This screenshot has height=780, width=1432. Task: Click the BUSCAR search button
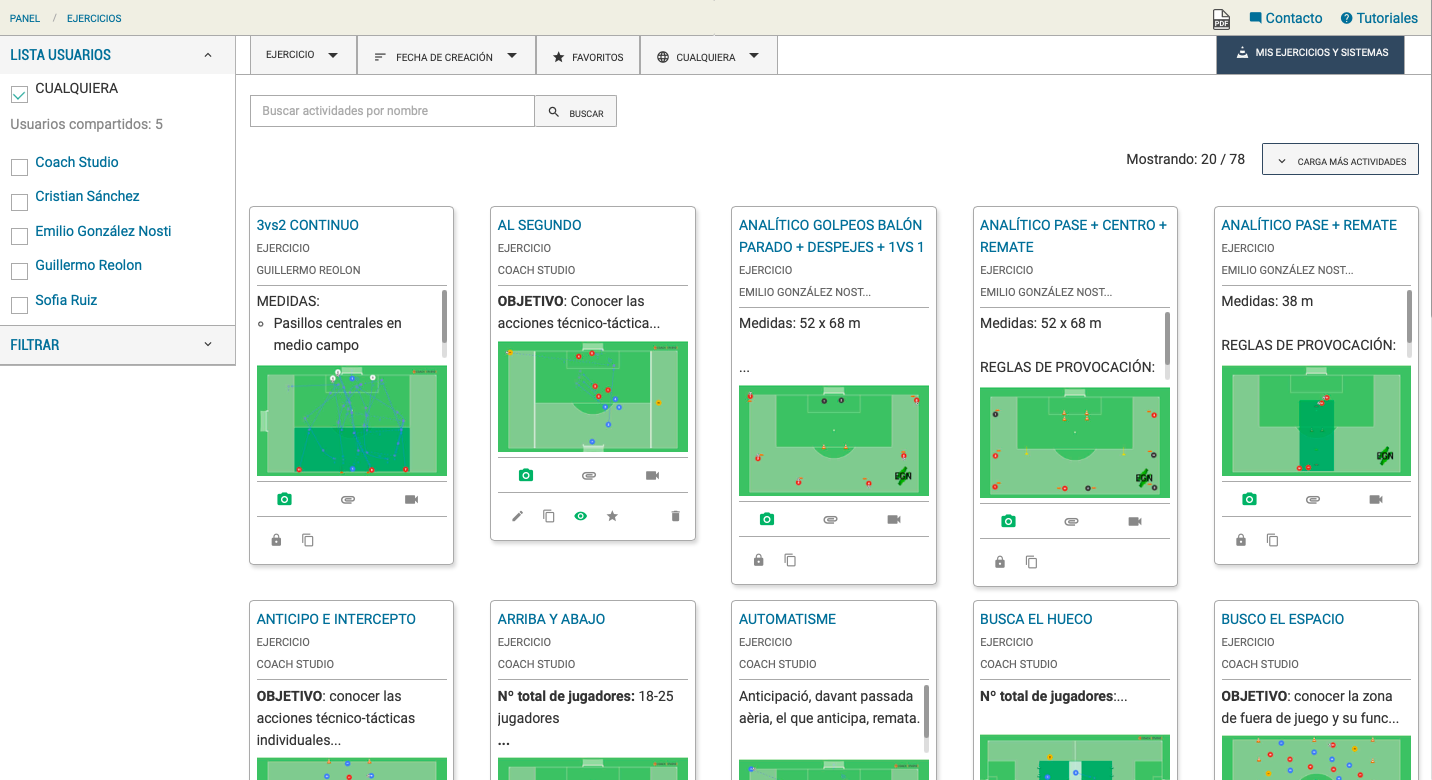[x=576, y=112]
